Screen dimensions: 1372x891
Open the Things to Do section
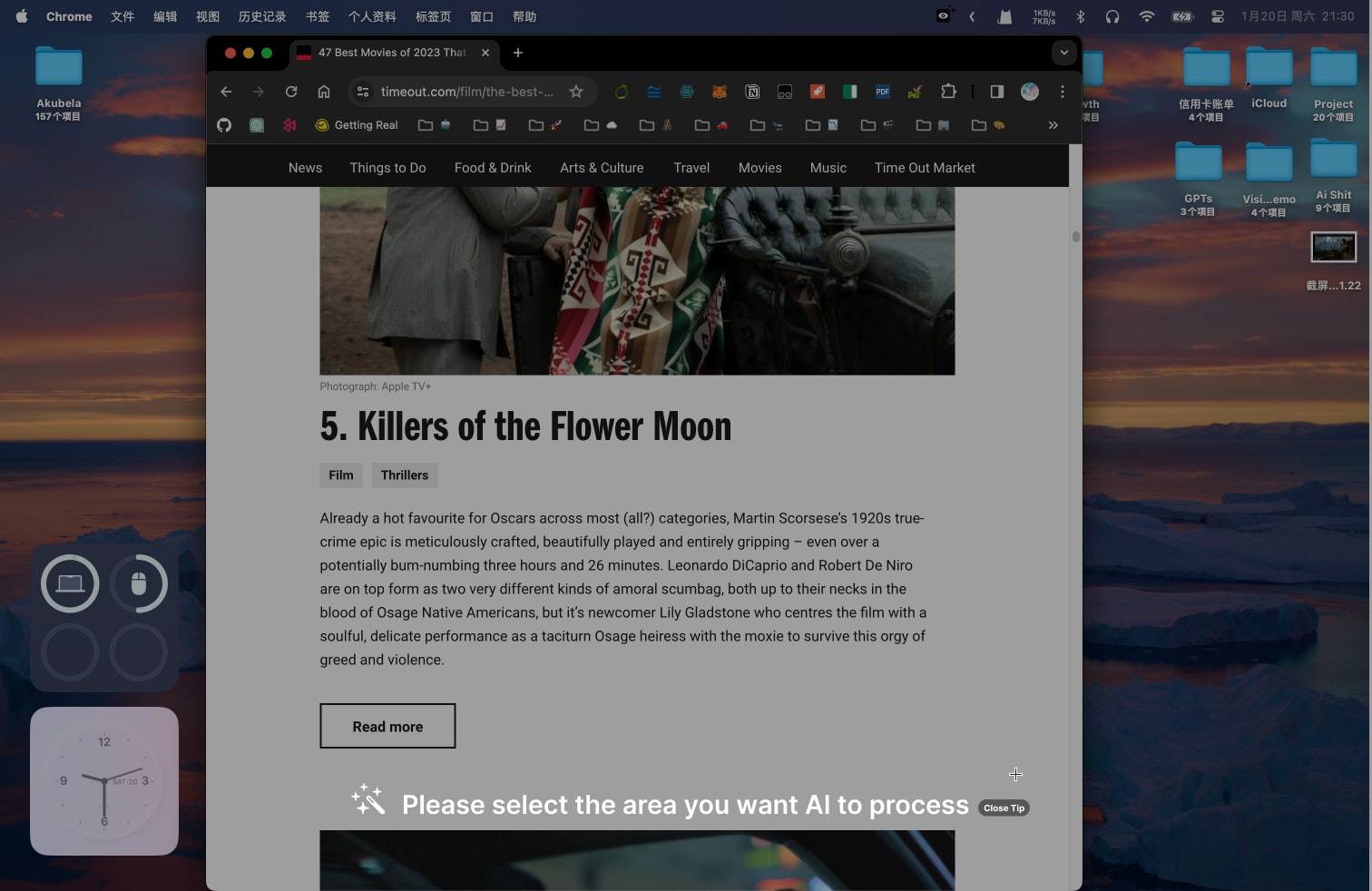pos(388,168)
